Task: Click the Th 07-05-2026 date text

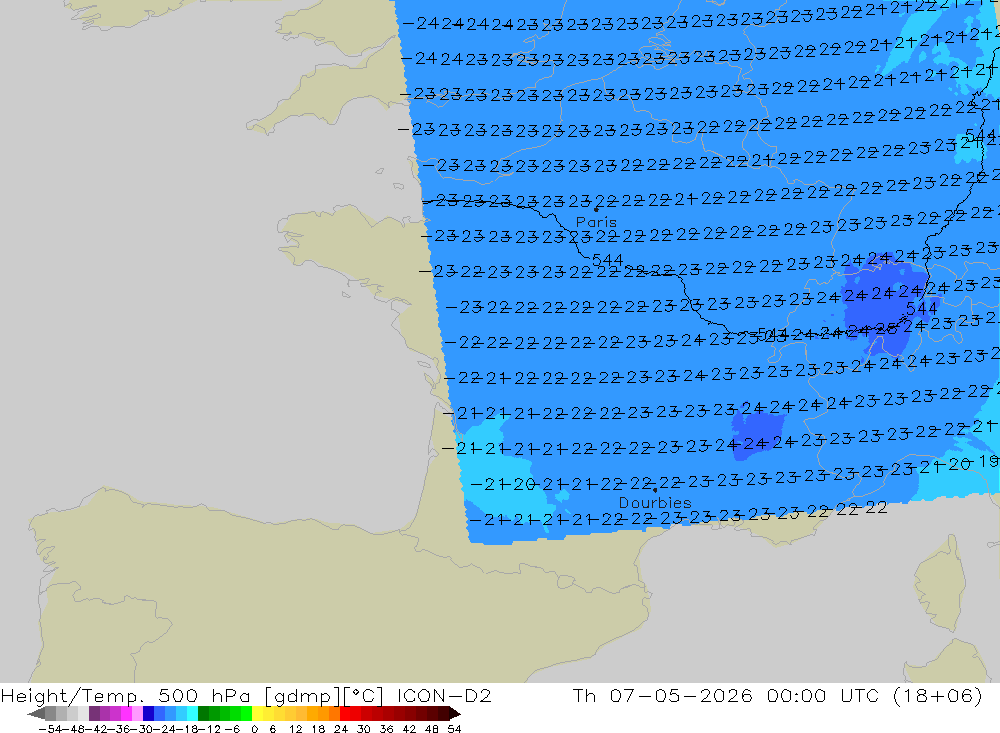Action: [x=662, y=695]
